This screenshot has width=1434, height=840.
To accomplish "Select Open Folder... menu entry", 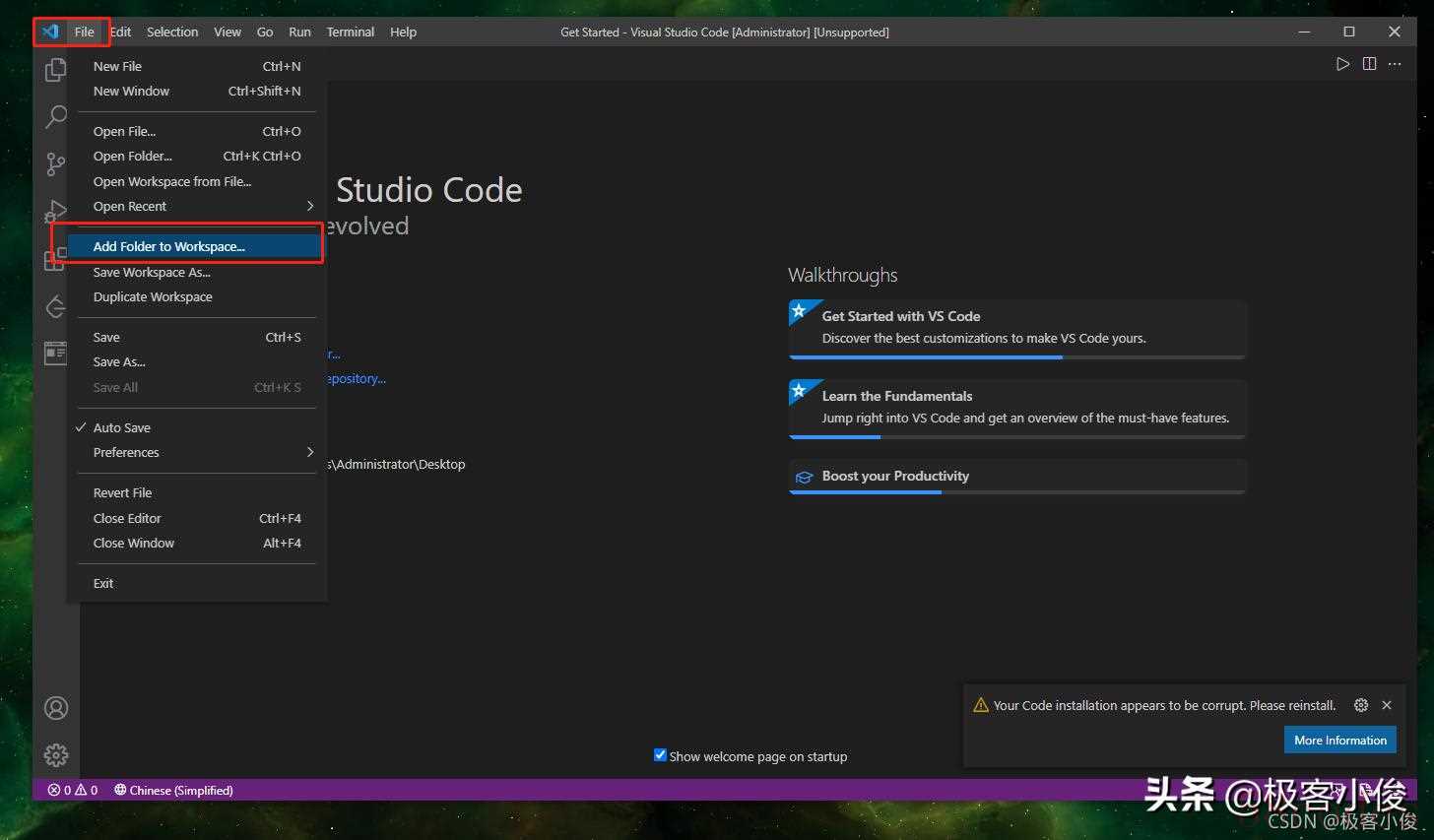I will point(197,156).
